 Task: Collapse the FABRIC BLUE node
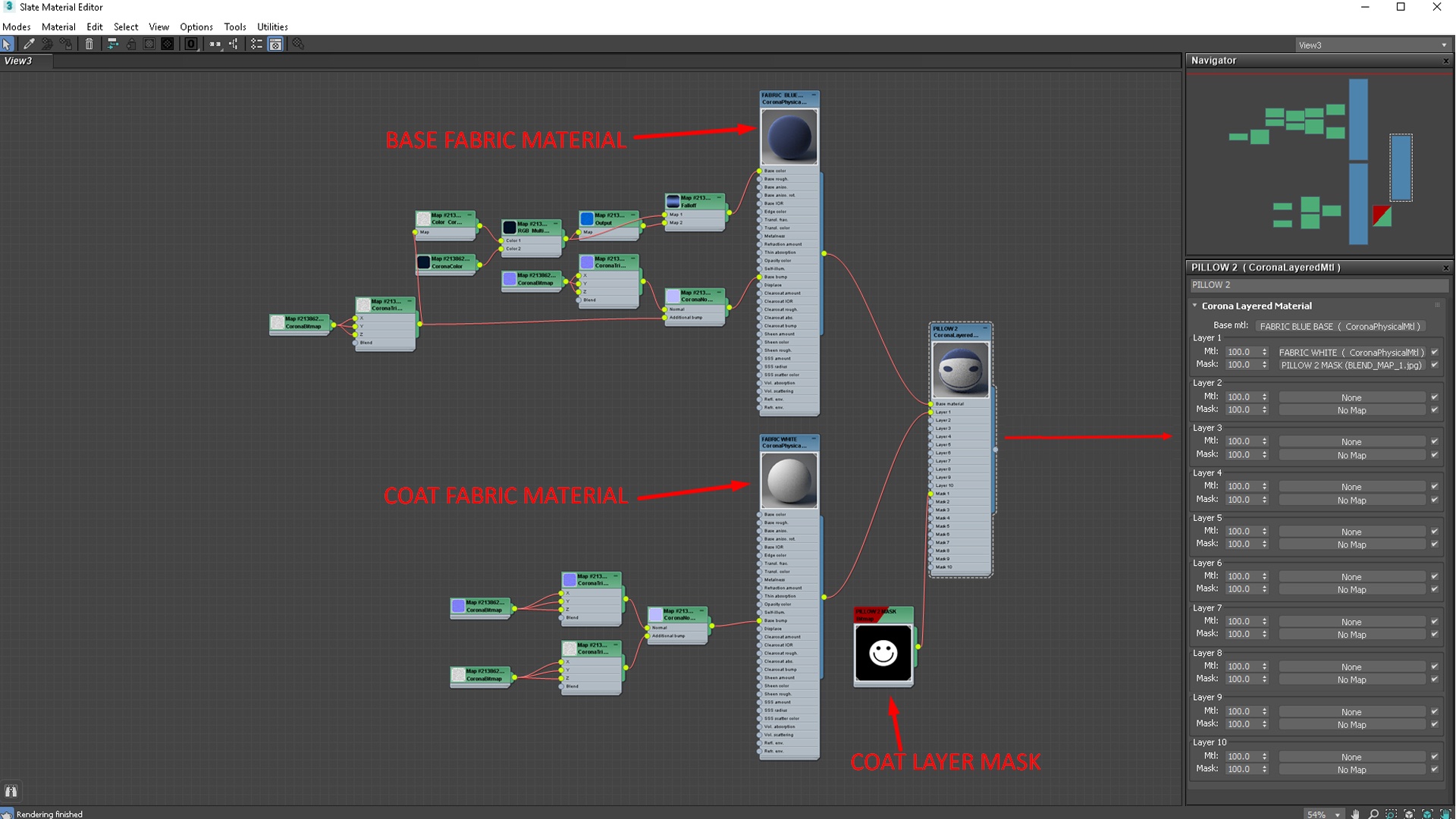pyautogui.click(x=814, y=96)
